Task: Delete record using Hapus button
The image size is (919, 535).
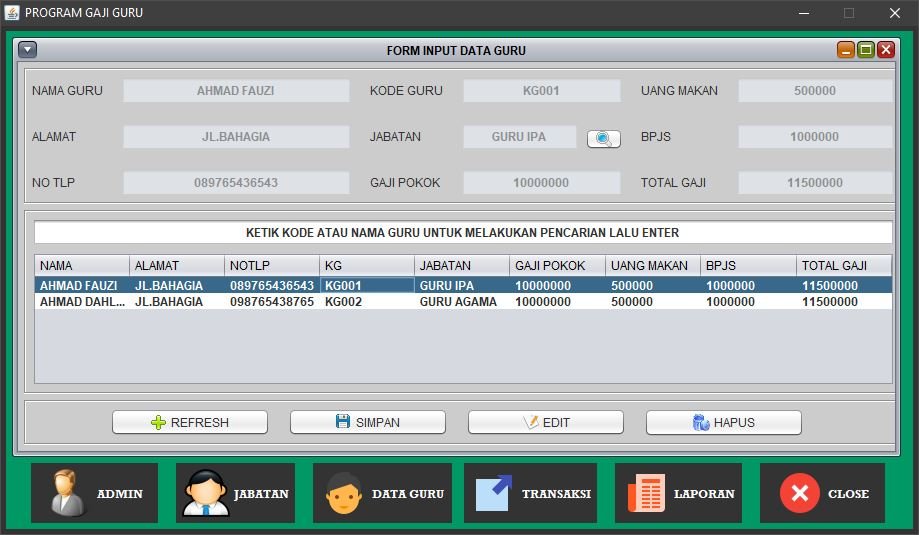Action: (x=723, y=422)
